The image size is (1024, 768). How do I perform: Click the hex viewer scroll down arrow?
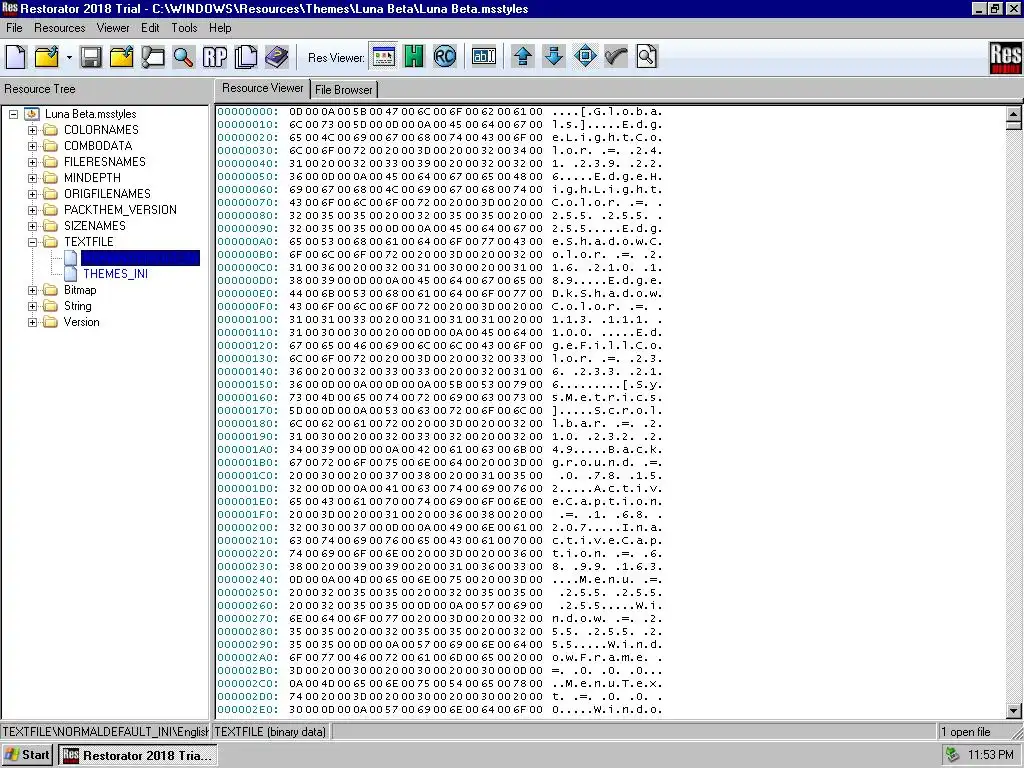1014,711
